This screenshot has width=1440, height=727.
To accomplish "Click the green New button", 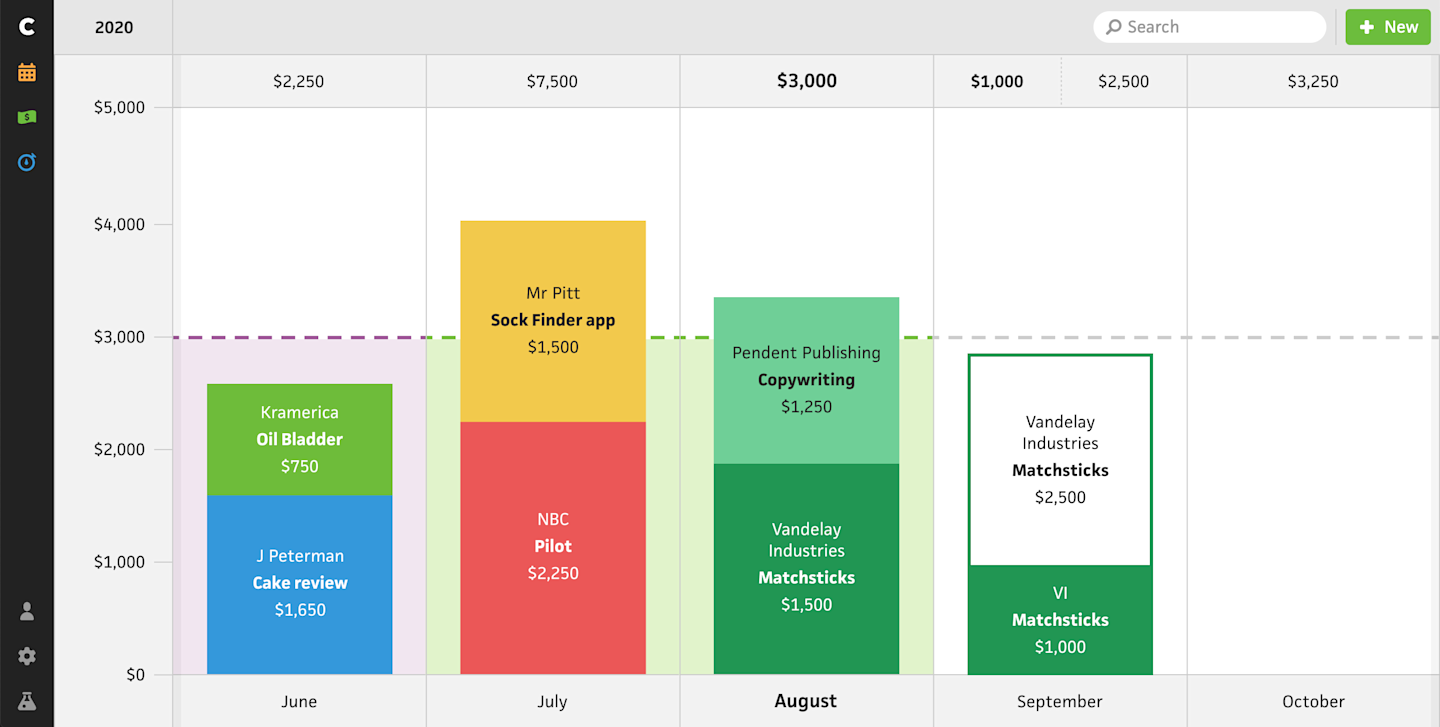I will [x=1387, y=27].
